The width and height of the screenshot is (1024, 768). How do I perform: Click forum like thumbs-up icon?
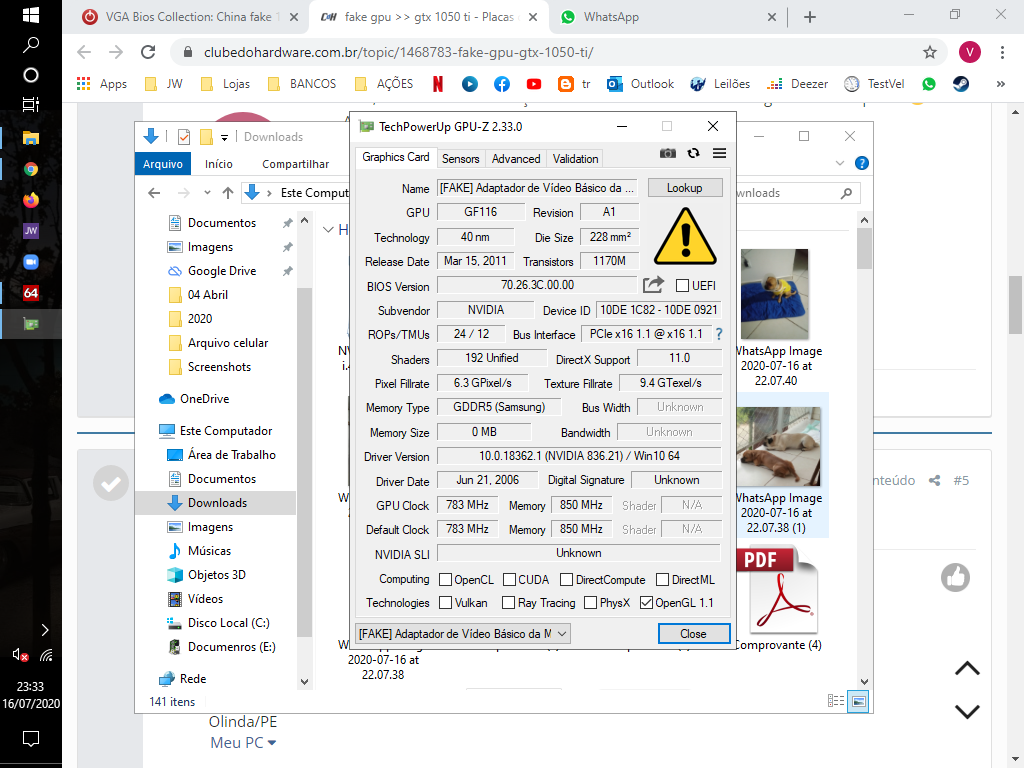point(955,577)
